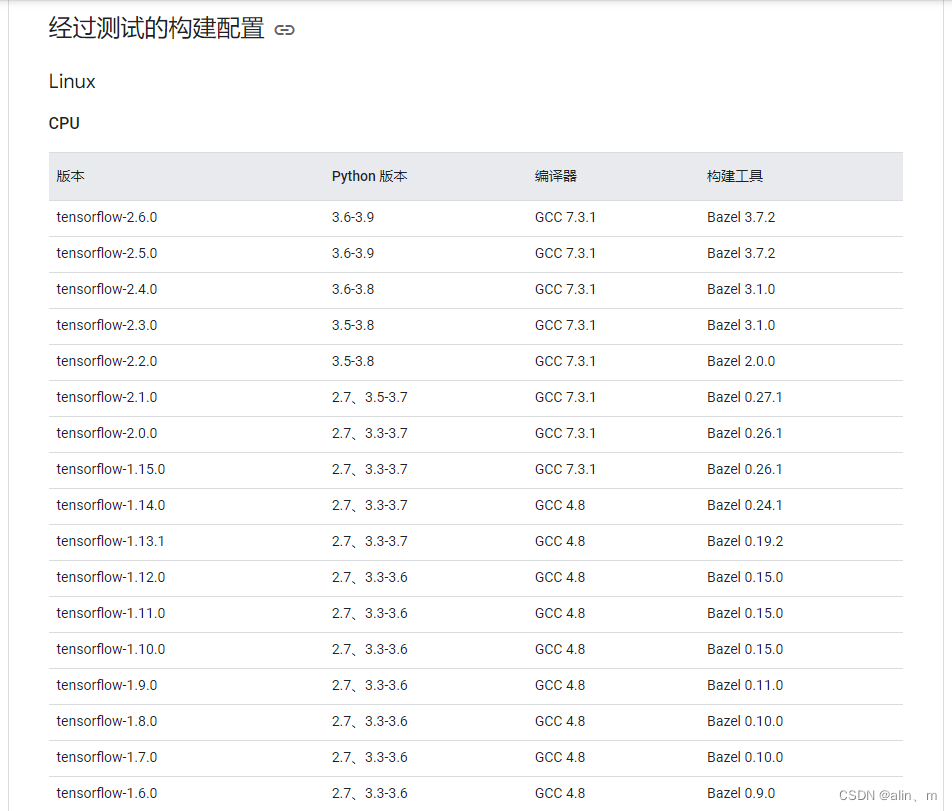Click the Bazel 0.27.1 cell
Viewport: 952px width, 811px height.
(745, 397)
